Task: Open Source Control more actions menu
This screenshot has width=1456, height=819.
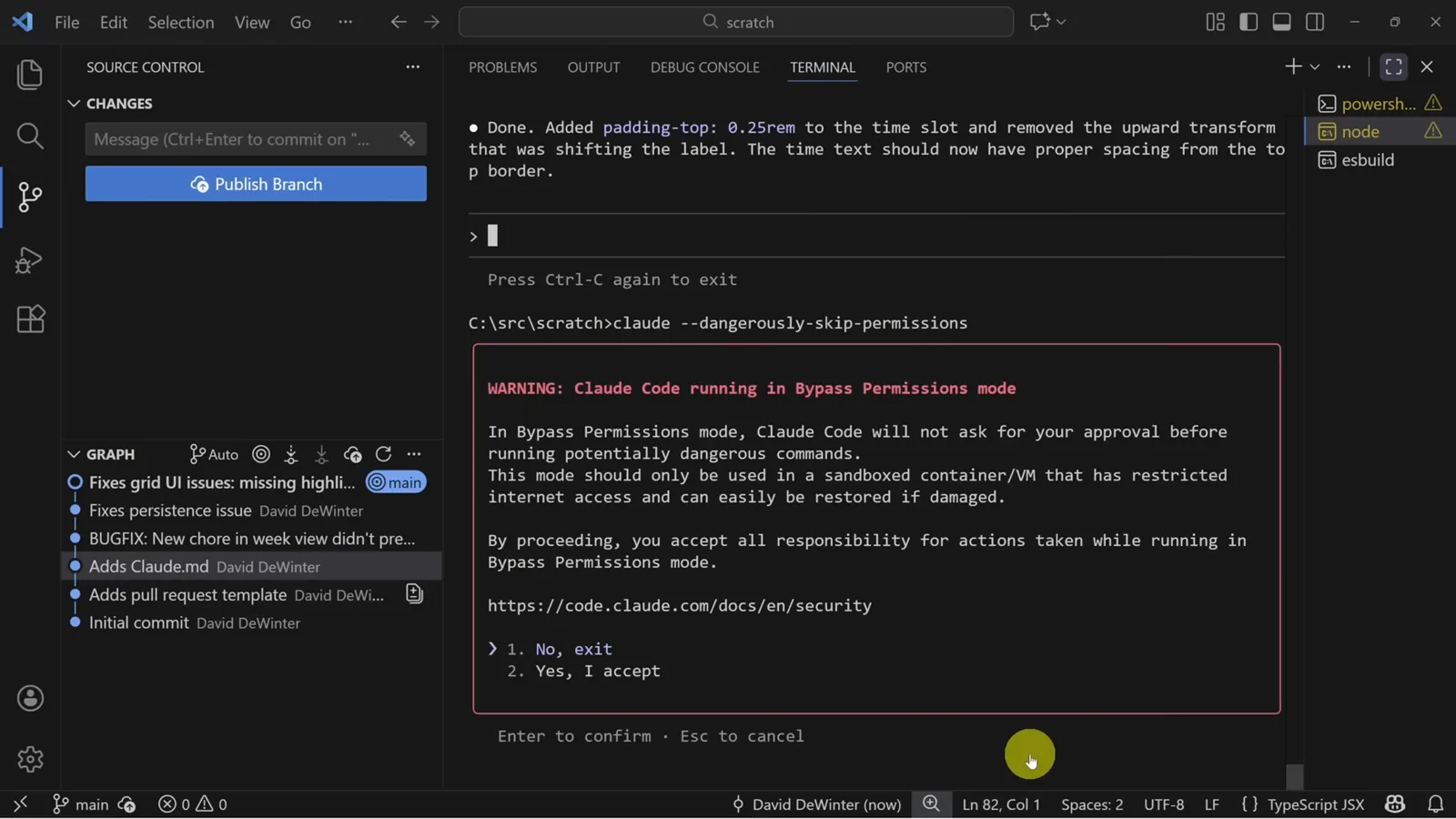Action: point(412,66)
